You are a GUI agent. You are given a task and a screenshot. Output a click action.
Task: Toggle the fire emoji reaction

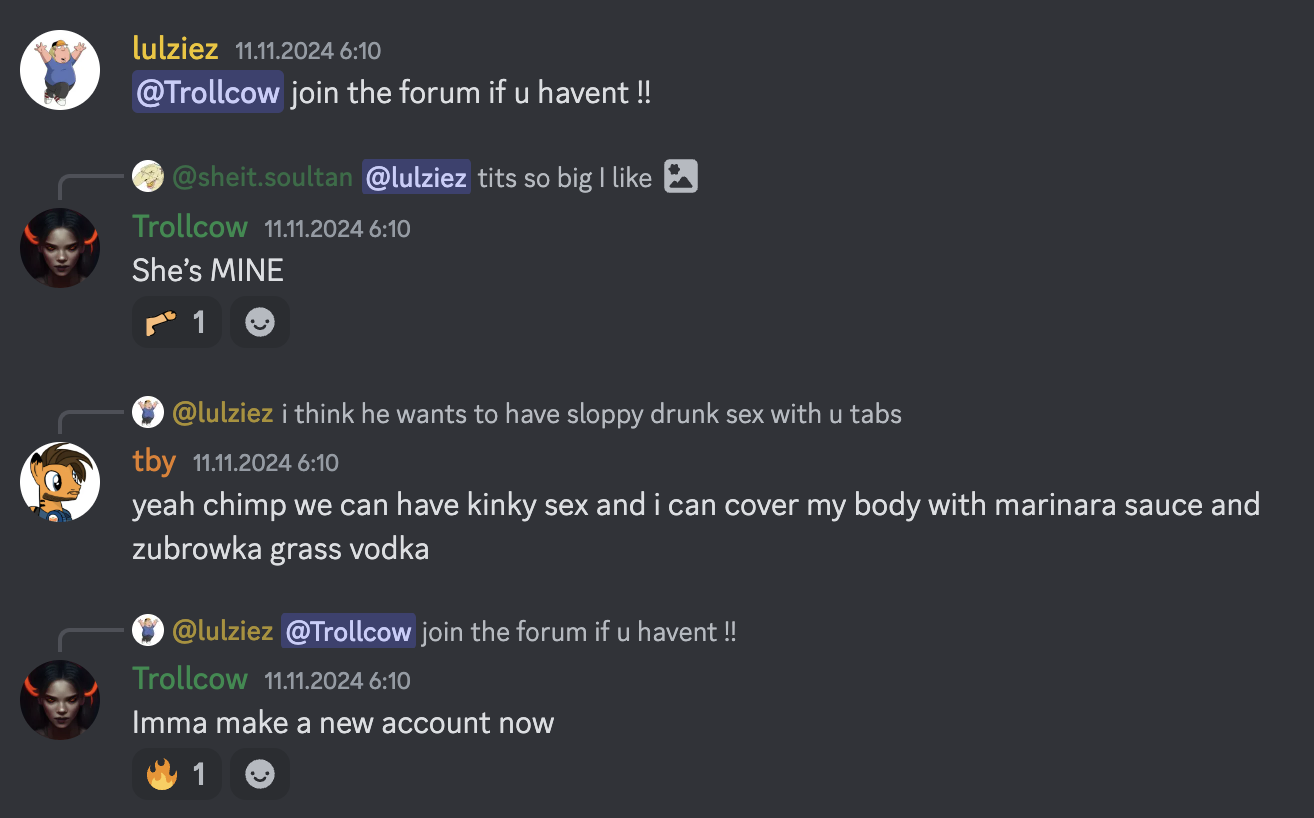(x=176, y=774)
